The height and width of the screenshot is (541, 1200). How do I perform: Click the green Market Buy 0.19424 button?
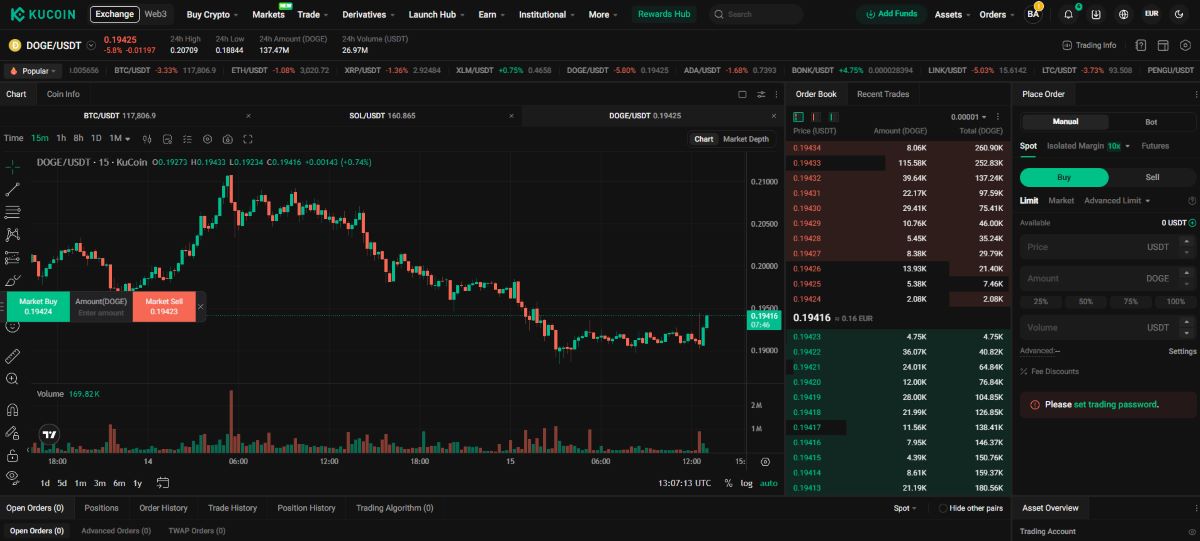pyautogui.click(x=38, y=307)
